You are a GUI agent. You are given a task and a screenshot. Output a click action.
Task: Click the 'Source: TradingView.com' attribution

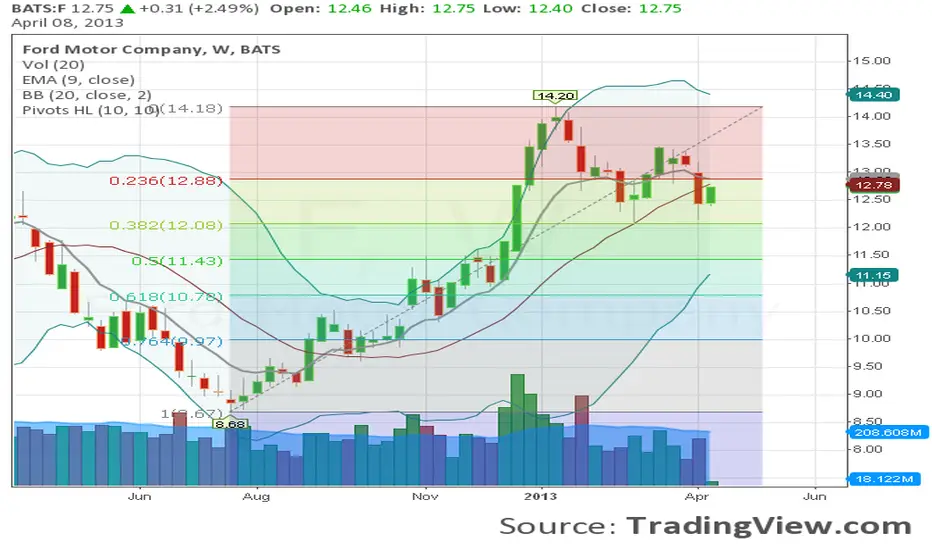click(x=705, y=526)
